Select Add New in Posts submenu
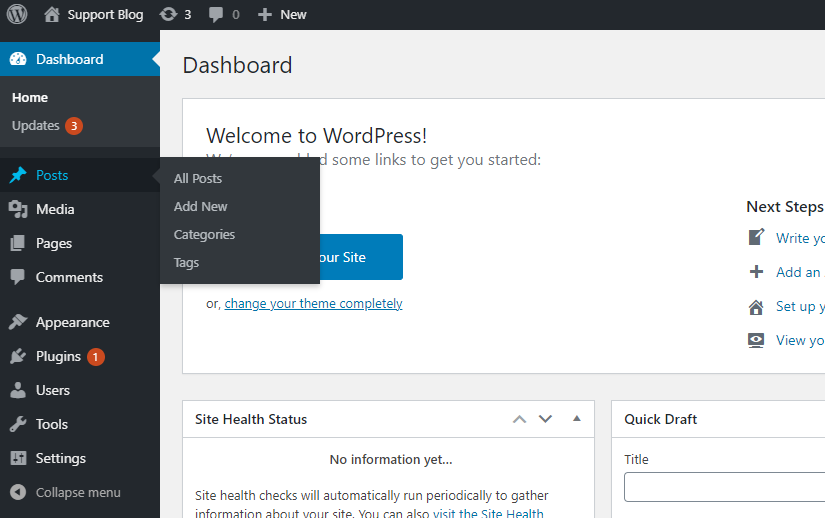The image size is (825, 518). click(x=201, y=206)
